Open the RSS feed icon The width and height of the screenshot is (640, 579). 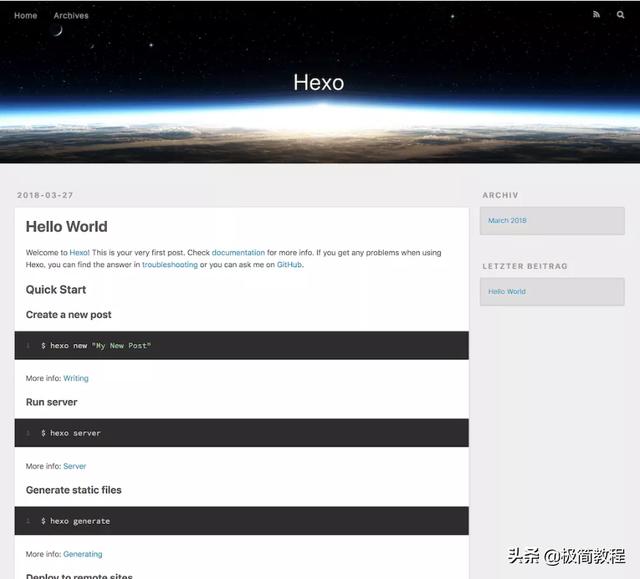[596, 15]
